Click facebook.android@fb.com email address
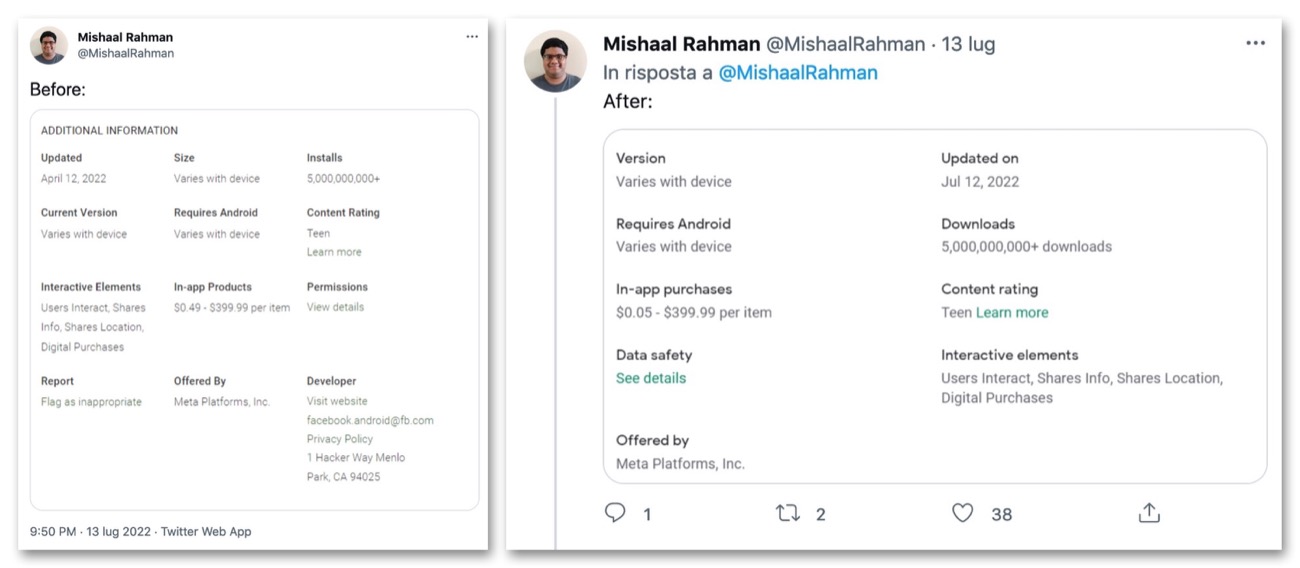The width and height of the screenshot is (1300, 568). (x=370, y=420)
